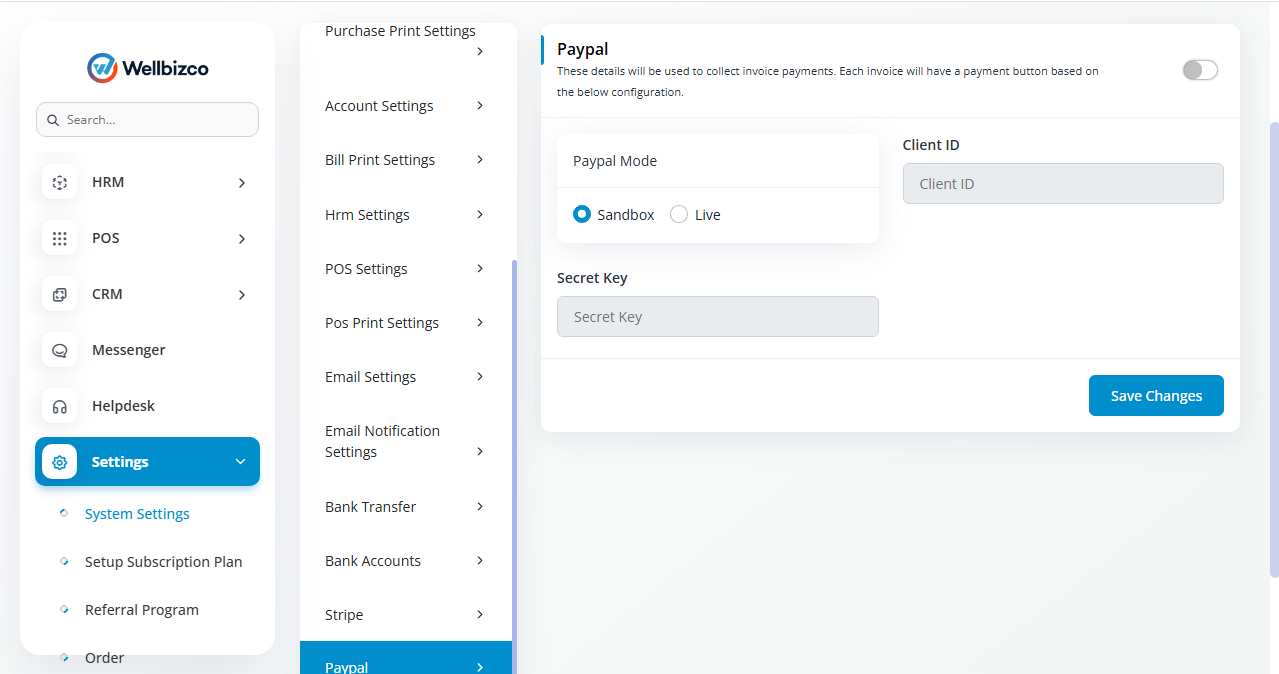Click the Secret Key input field
Viewport: 1279px width, 674px height.
point(718,316)
